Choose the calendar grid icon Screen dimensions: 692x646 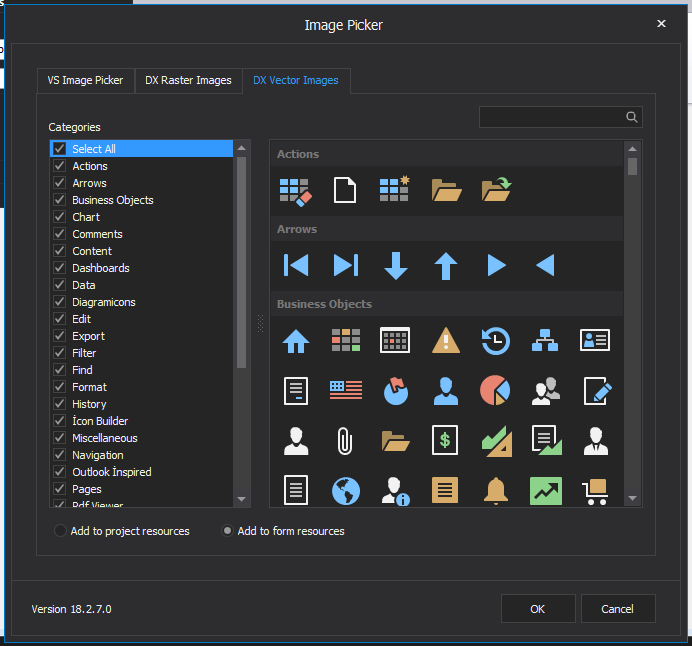(x=395, y=340)
